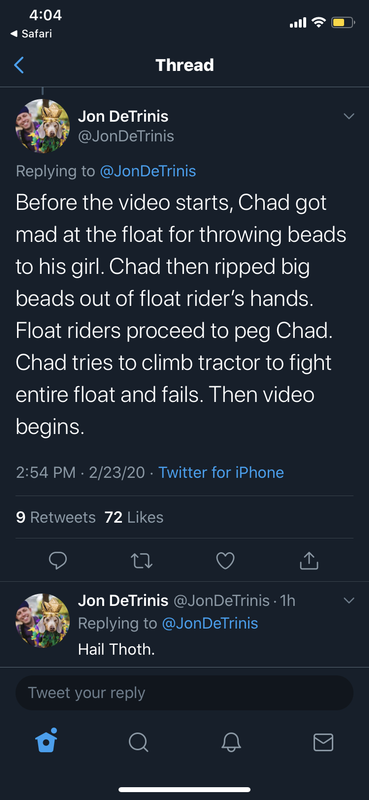This screenshot has height=800, width=369.
Task: Open @JonDeTrinis link in second reply
Action: pos(210,623)
